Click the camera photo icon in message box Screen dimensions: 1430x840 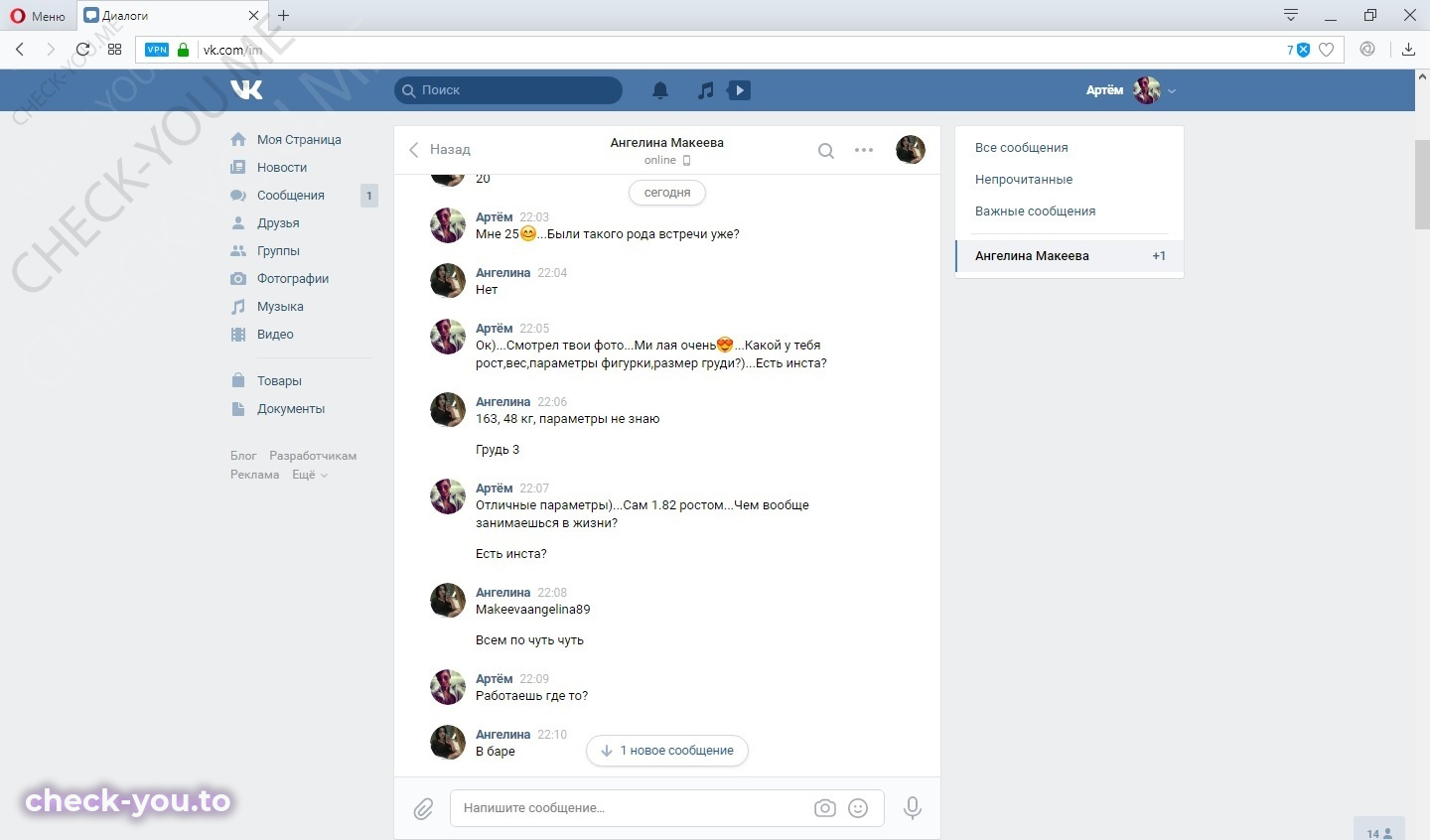tap(825, 808)
